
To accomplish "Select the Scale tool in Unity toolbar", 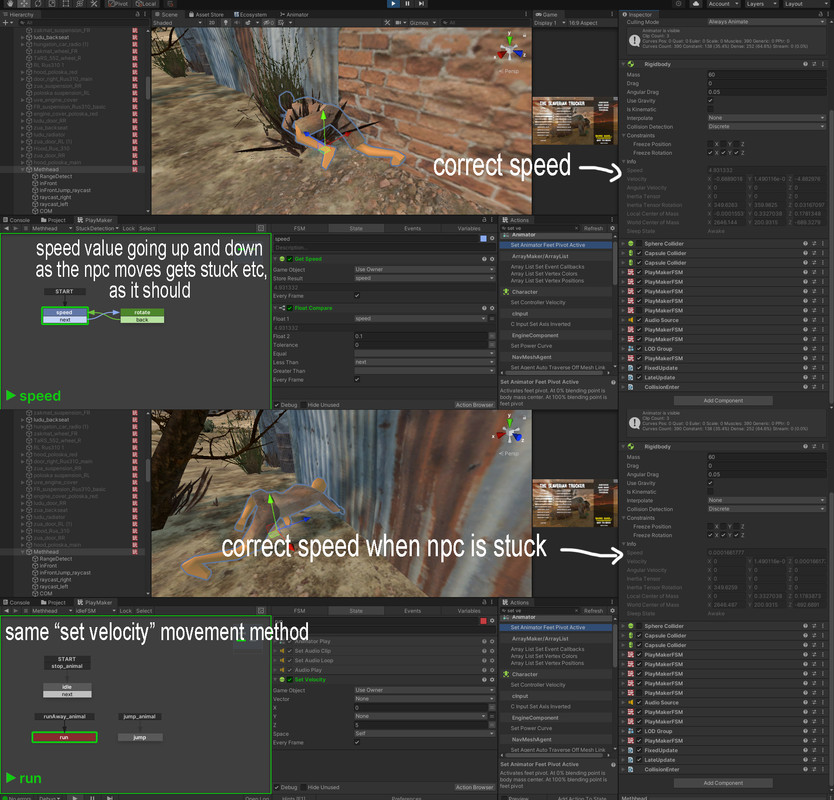I will click(52, 3).
